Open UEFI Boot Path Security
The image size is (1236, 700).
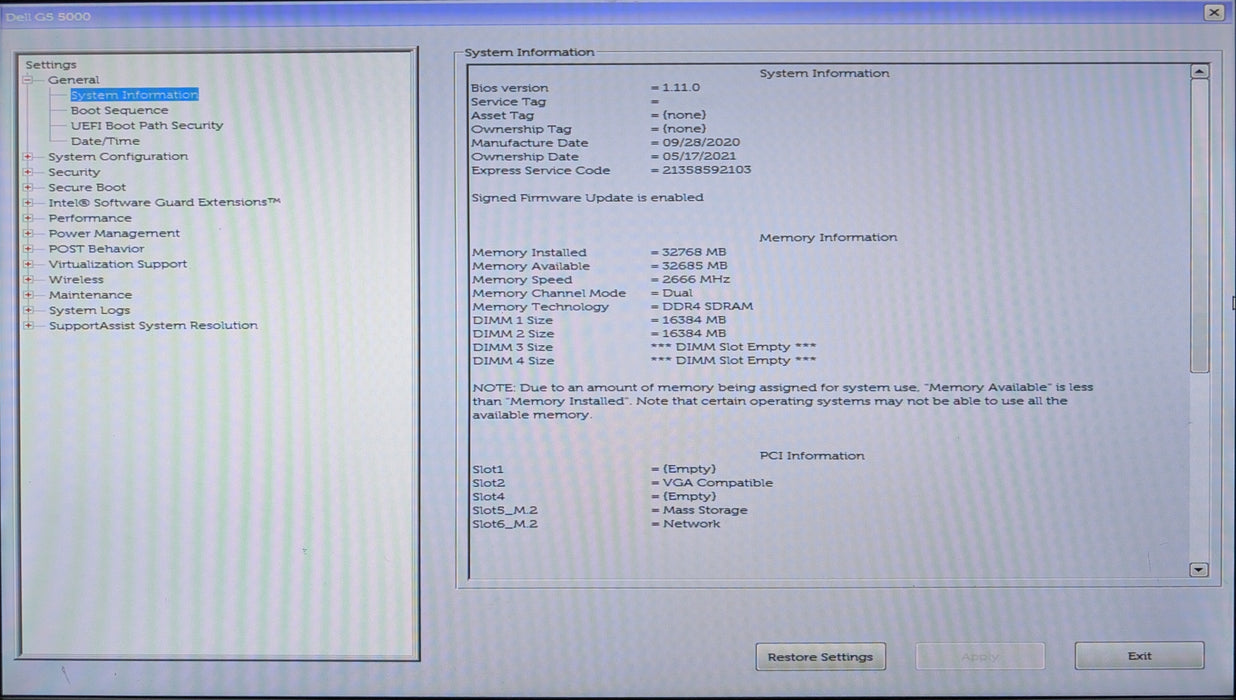click(x=147, y=126)
